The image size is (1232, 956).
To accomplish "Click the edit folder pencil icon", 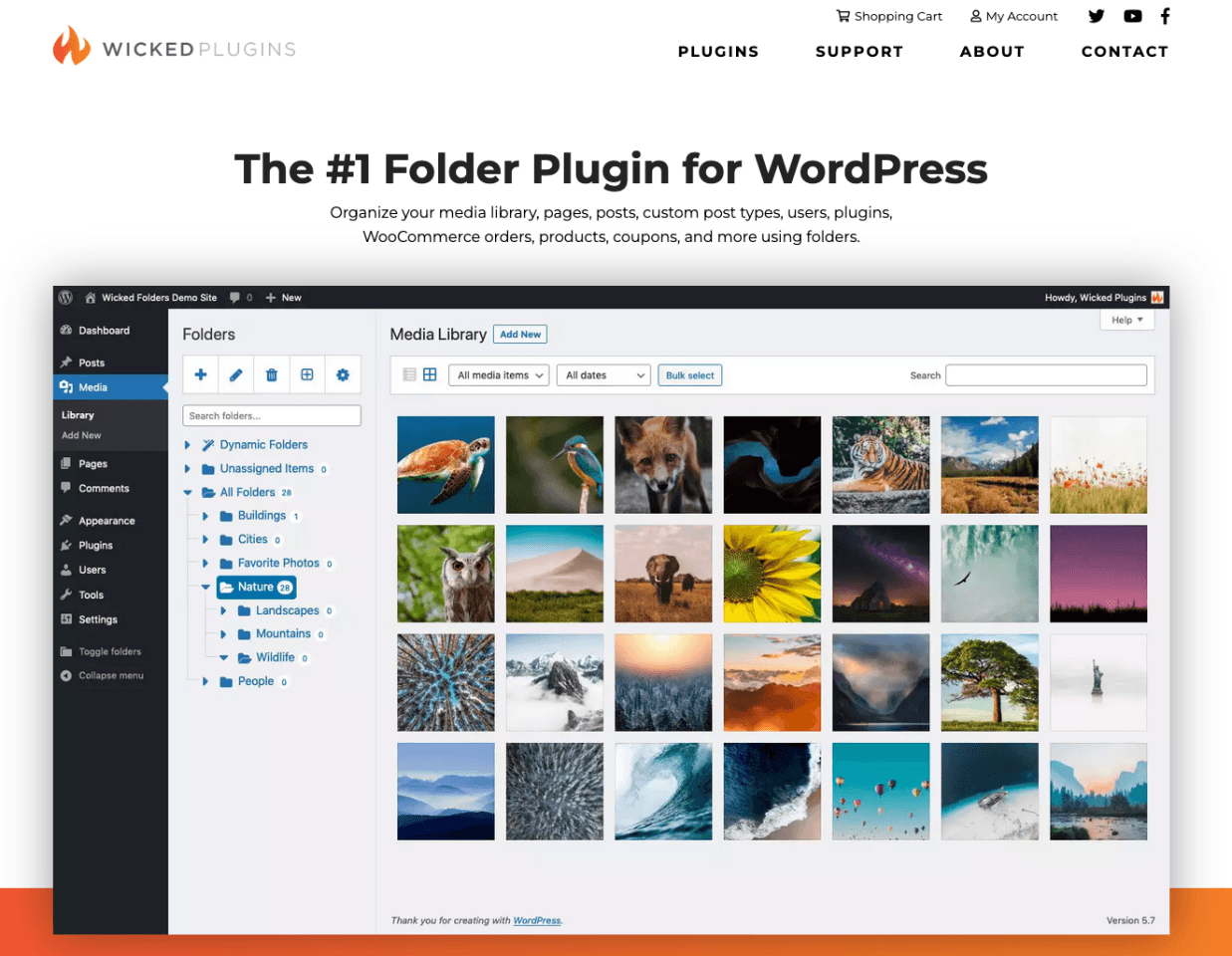I will pyautogui.click(x=236, y=375).
